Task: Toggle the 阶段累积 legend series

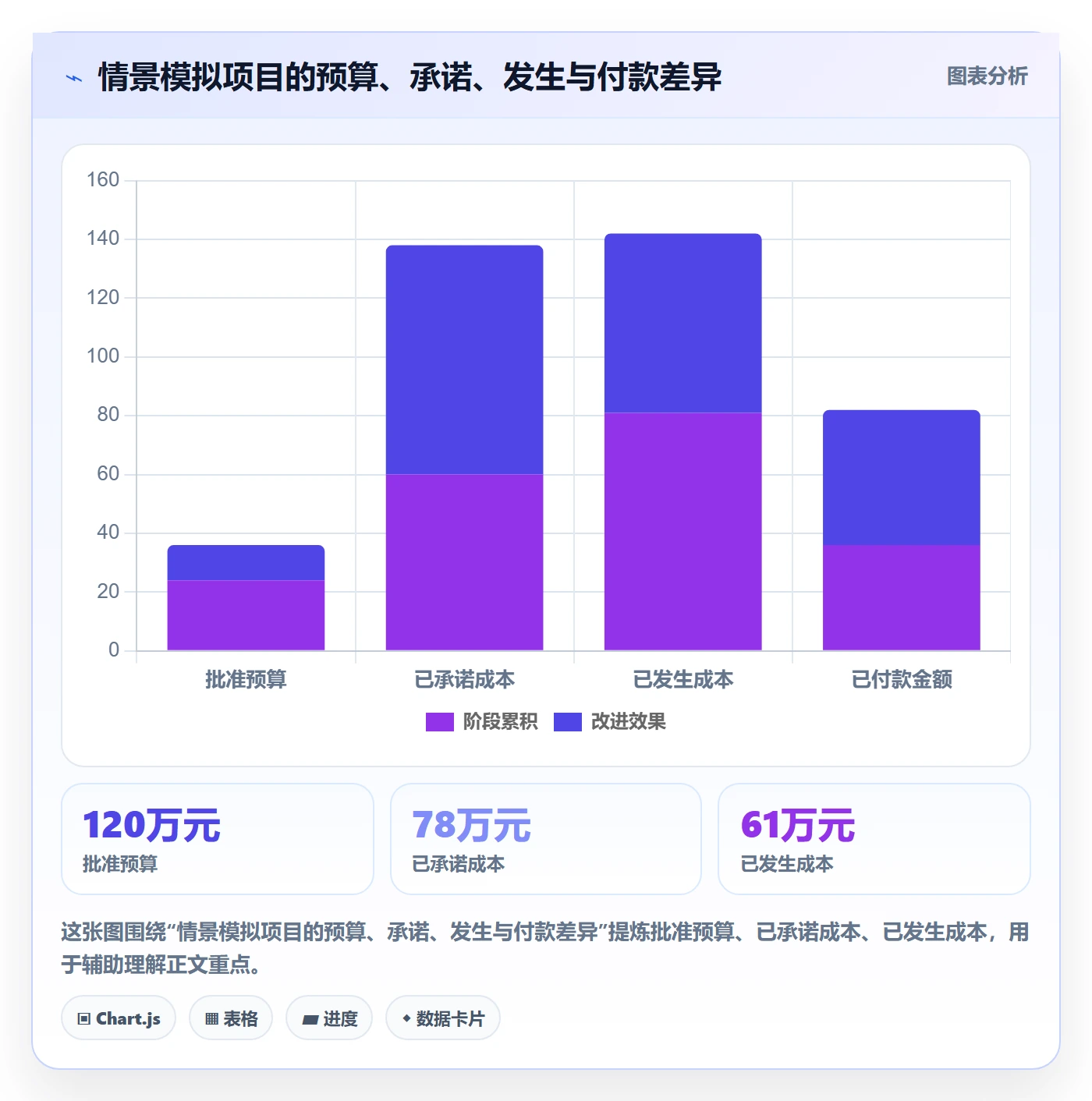Action: (x=481, y=721)
